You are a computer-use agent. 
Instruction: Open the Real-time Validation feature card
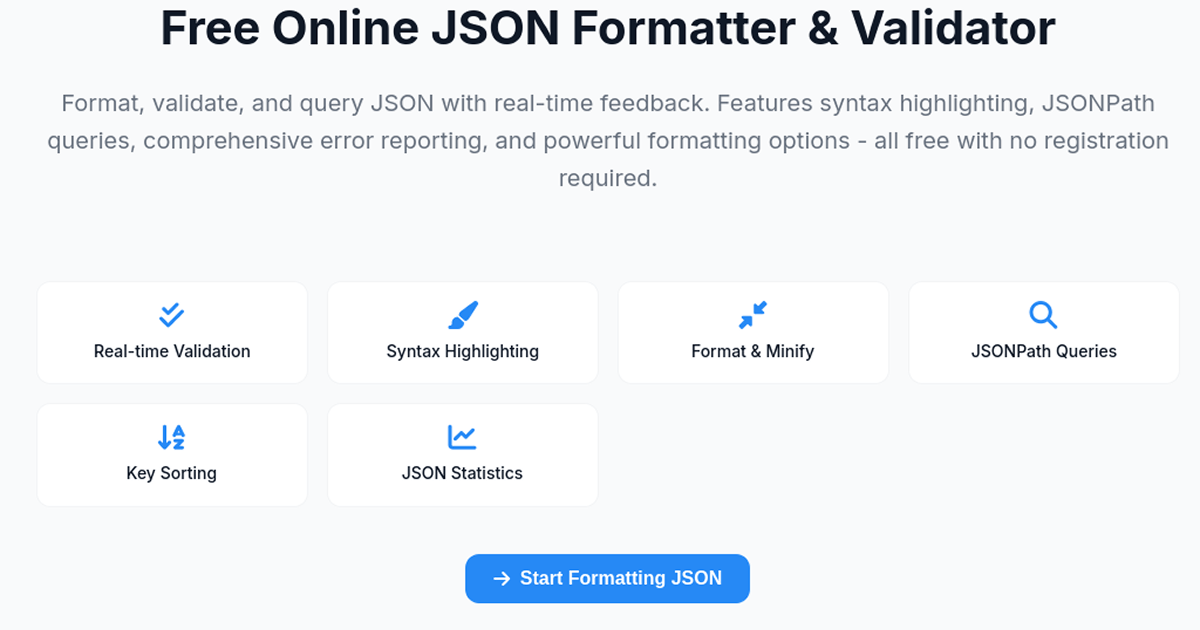pos(170,332)
